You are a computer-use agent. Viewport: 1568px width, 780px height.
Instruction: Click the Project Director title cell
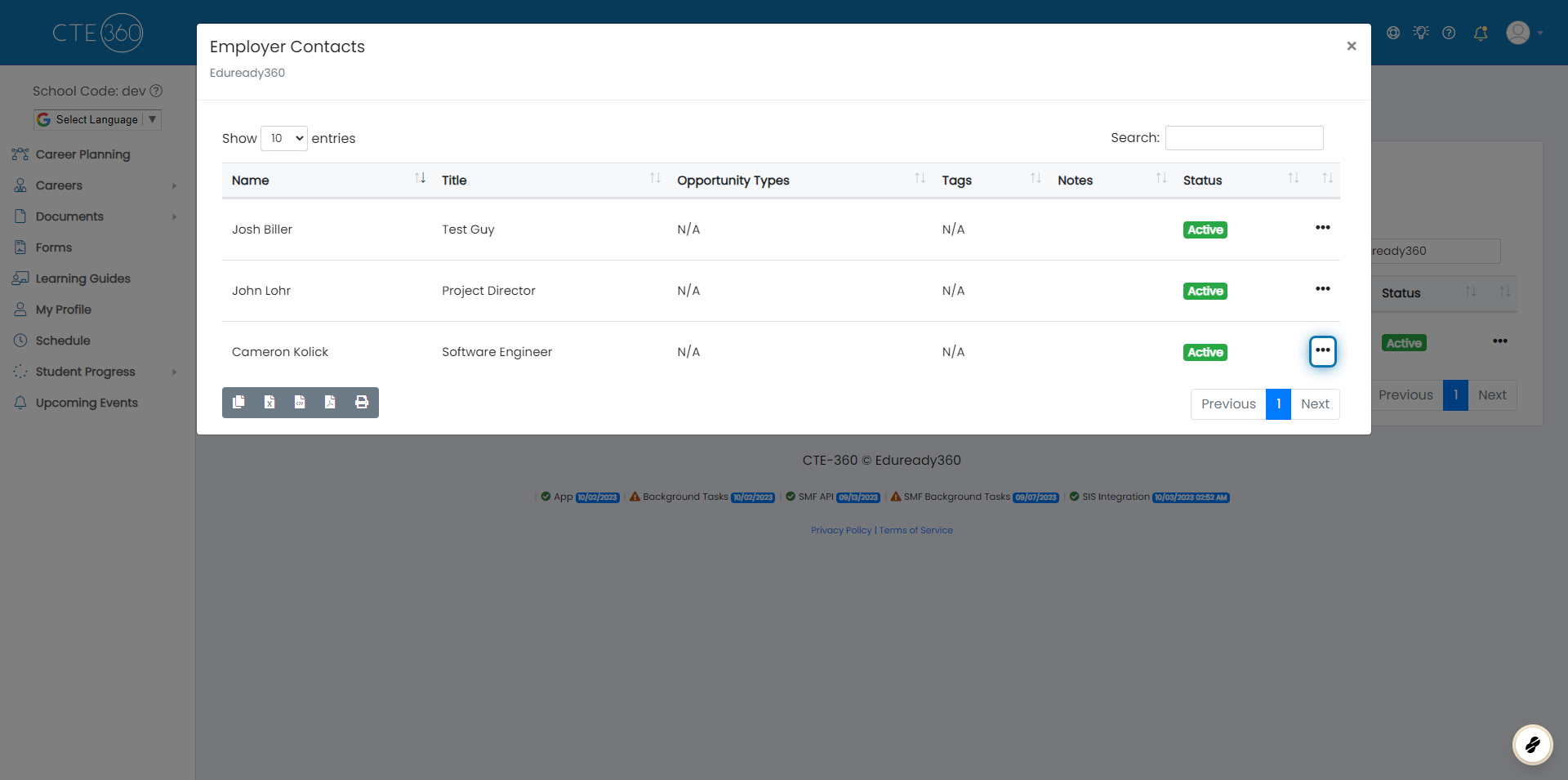488,291
